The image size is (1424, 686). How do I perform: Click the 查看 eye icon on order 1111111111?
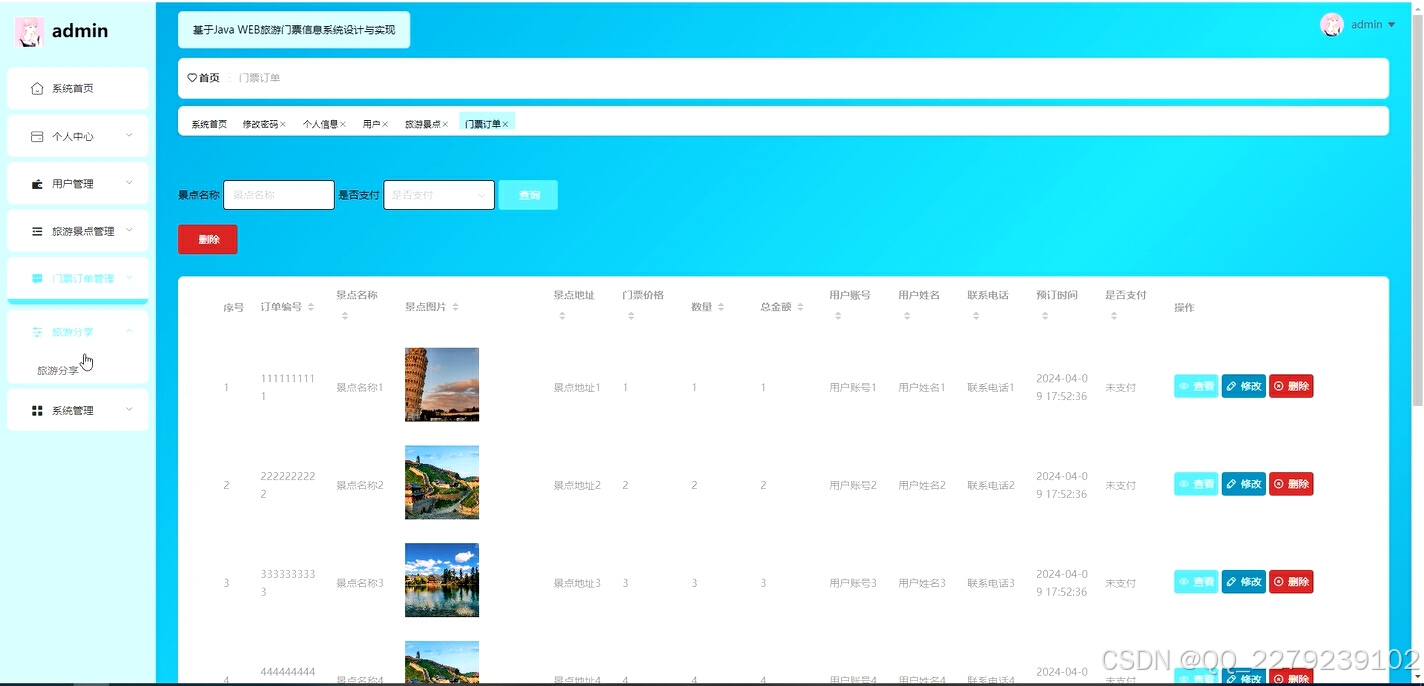(x=1186, y=386)
